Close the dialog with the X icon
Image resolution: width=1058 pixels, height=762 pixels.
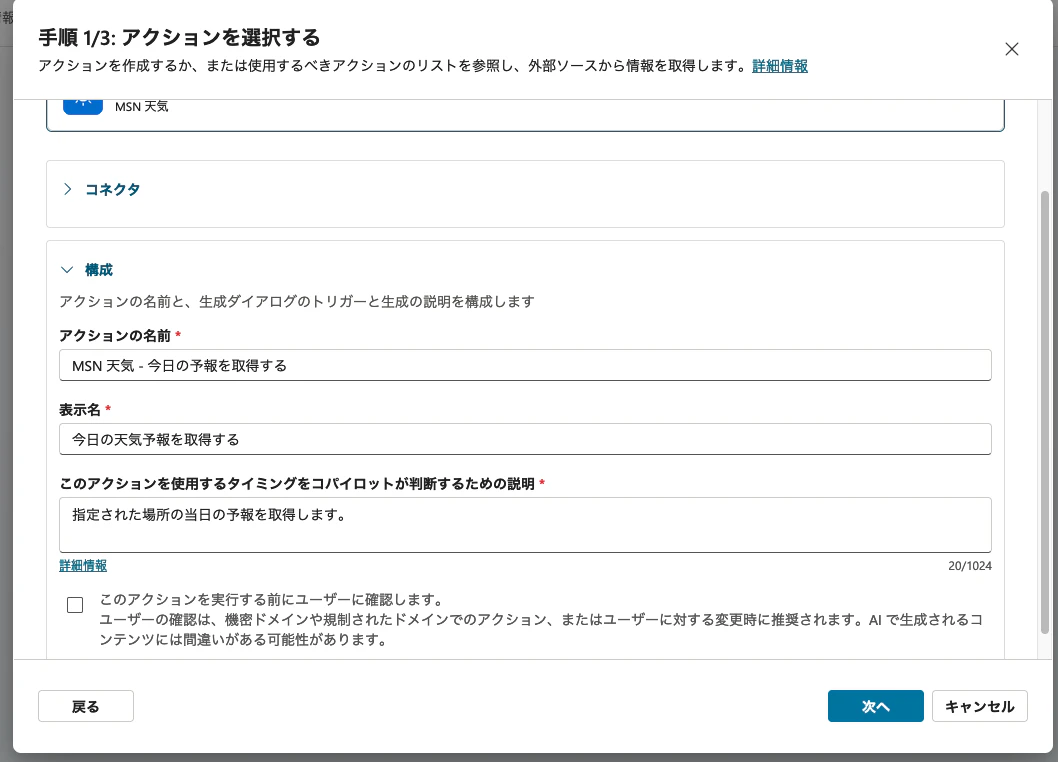tap(1011, 49)
